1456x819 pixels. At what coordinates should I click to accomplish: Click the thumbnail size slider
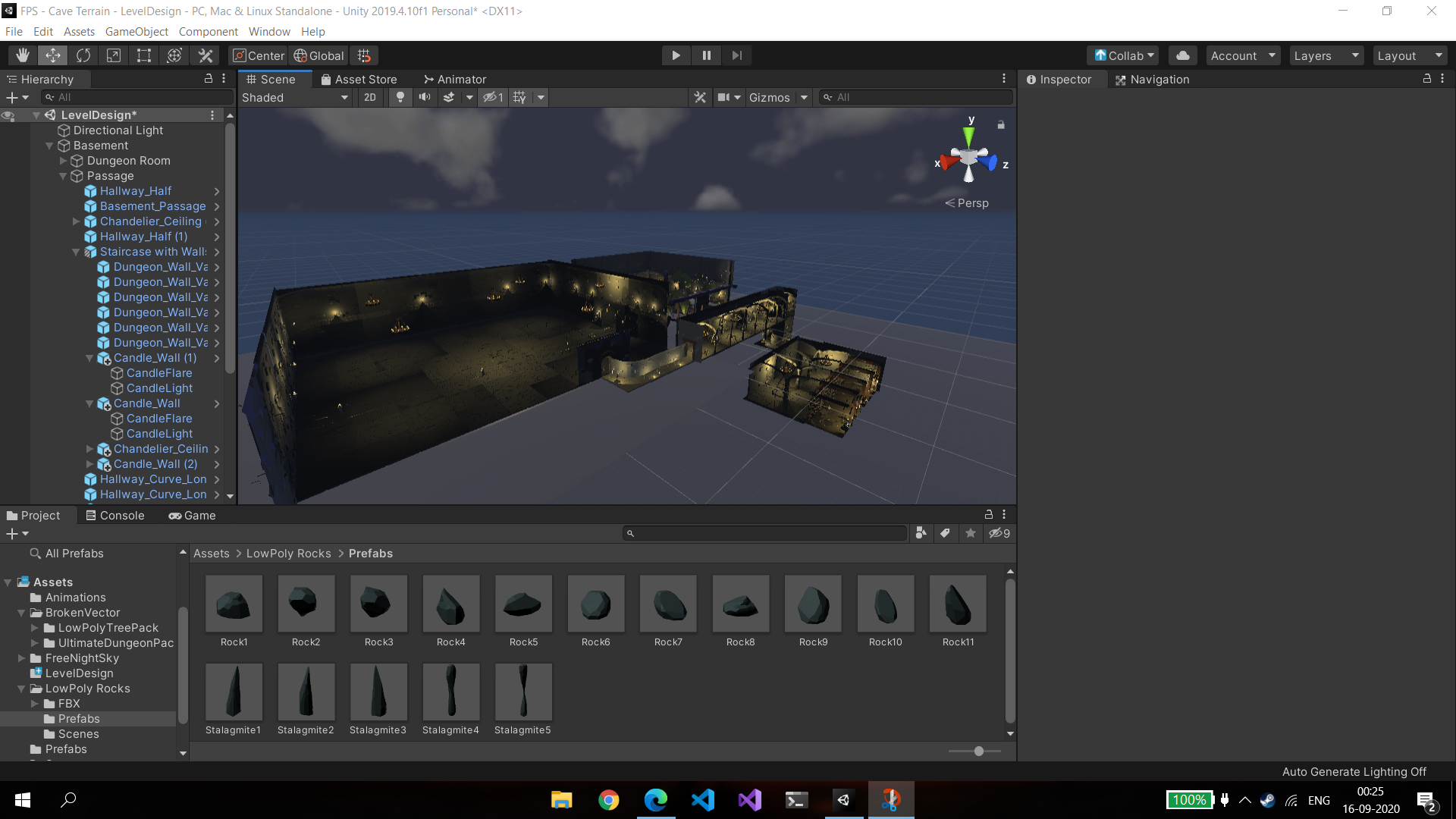978,751
